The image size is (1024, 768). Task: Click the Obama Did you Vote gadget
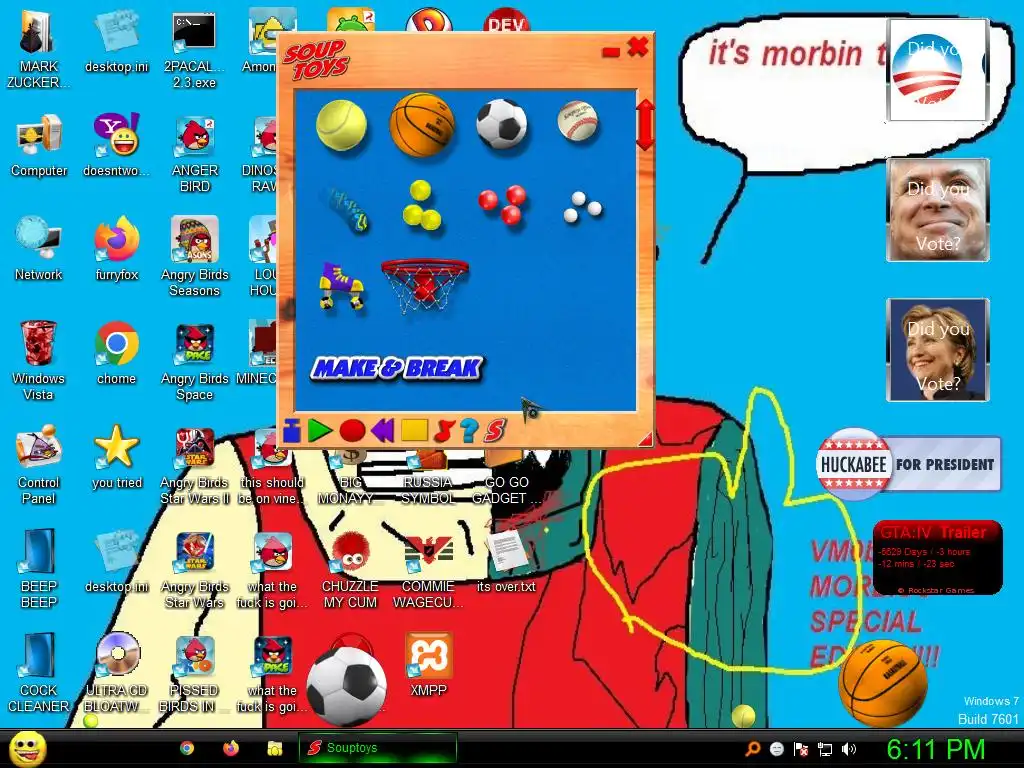(x=936, y=70)
